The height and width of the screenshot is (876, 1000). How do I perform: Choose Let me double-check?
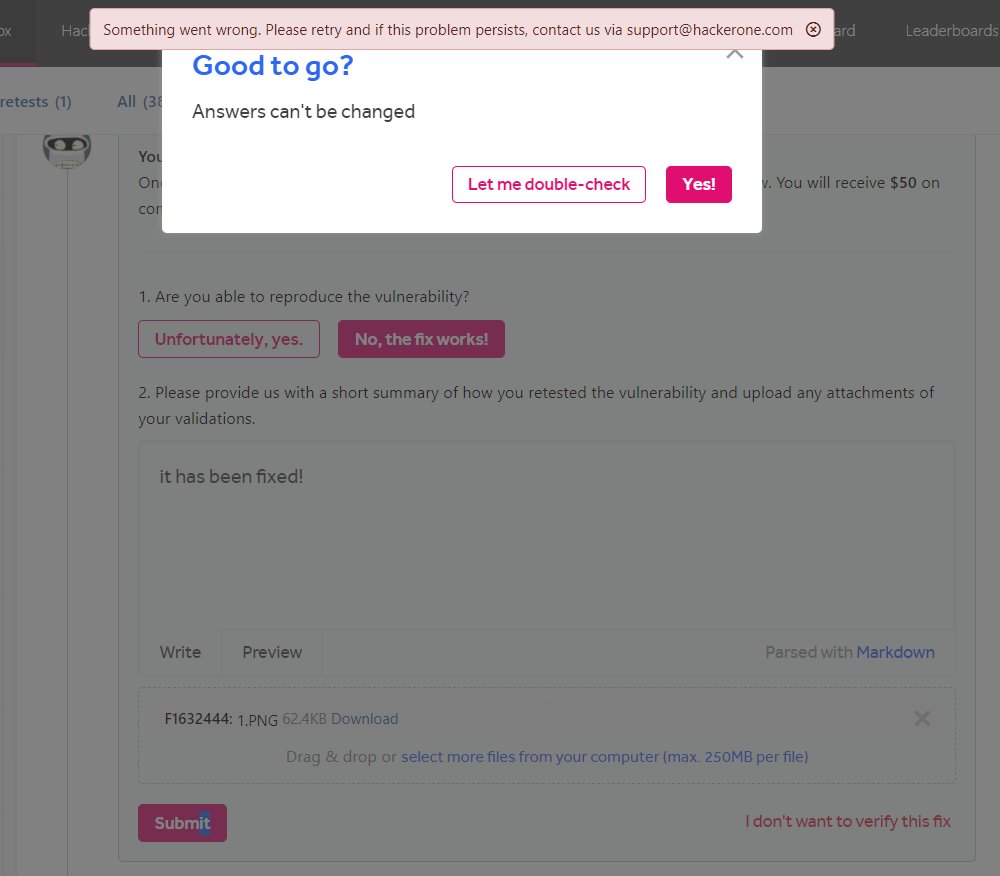(x=548, y=184)
